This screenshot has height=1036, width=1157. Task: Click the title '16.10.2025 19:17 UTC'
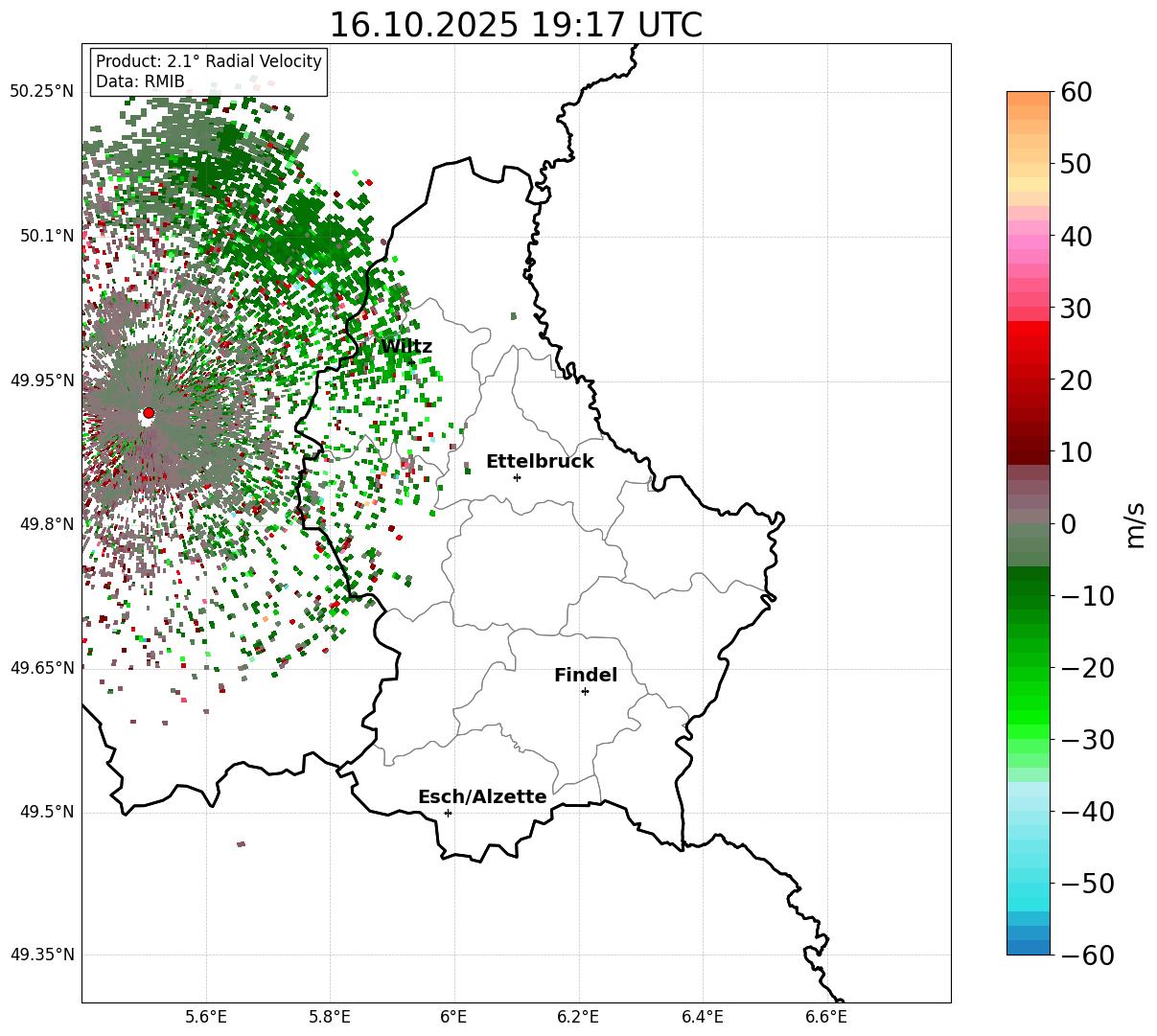point(516,25)
